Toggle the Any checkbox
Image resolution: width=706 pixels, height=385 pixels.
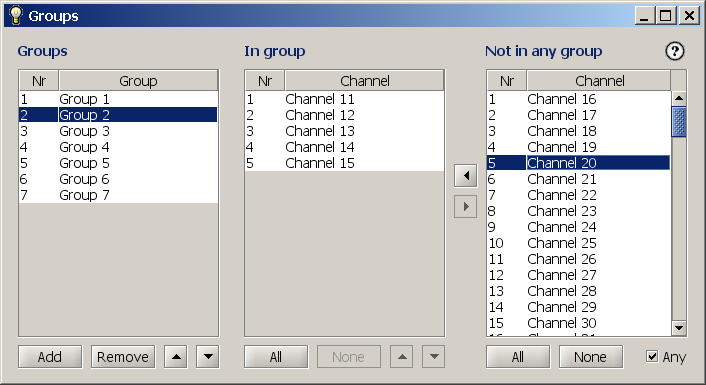pyautogui.click(x=652, y=357)
